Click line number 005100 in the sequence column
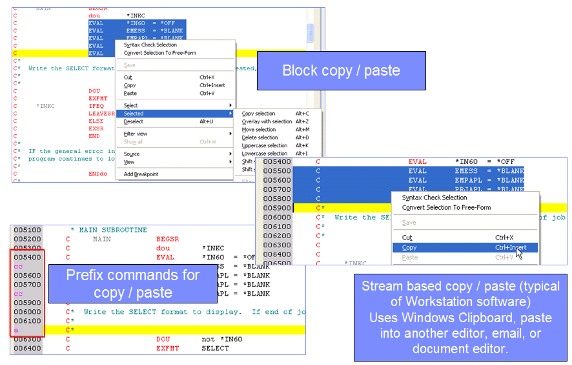Image resolution: width=572 pixels, height=365 pixels. tap(27, 230)
